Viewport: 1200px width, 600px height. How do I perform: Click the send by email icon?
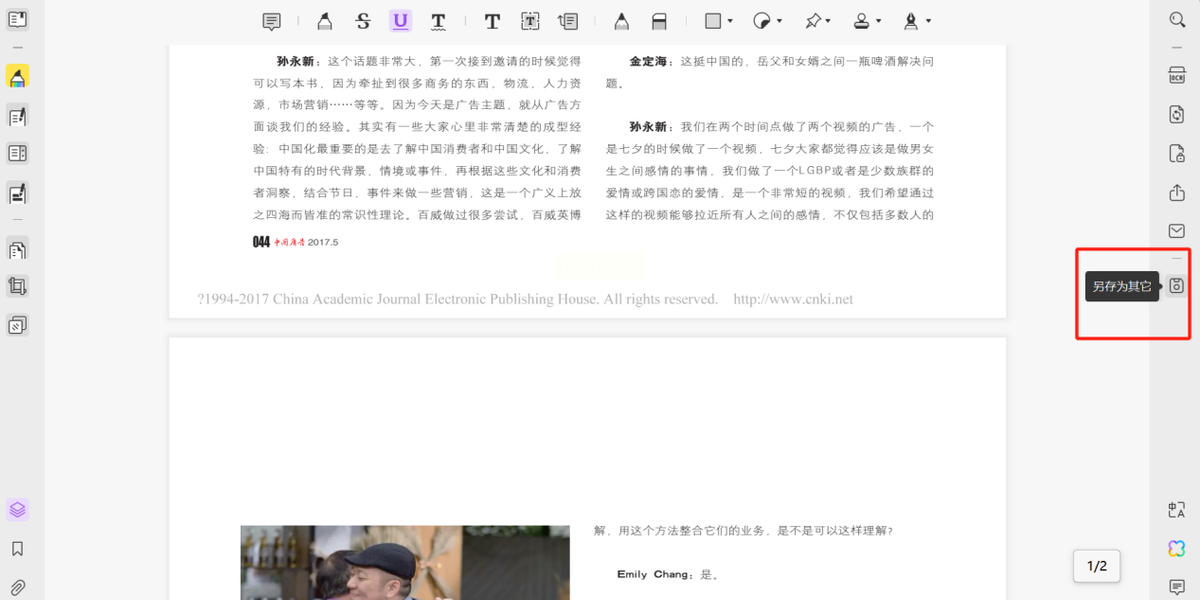(1176, 231)
